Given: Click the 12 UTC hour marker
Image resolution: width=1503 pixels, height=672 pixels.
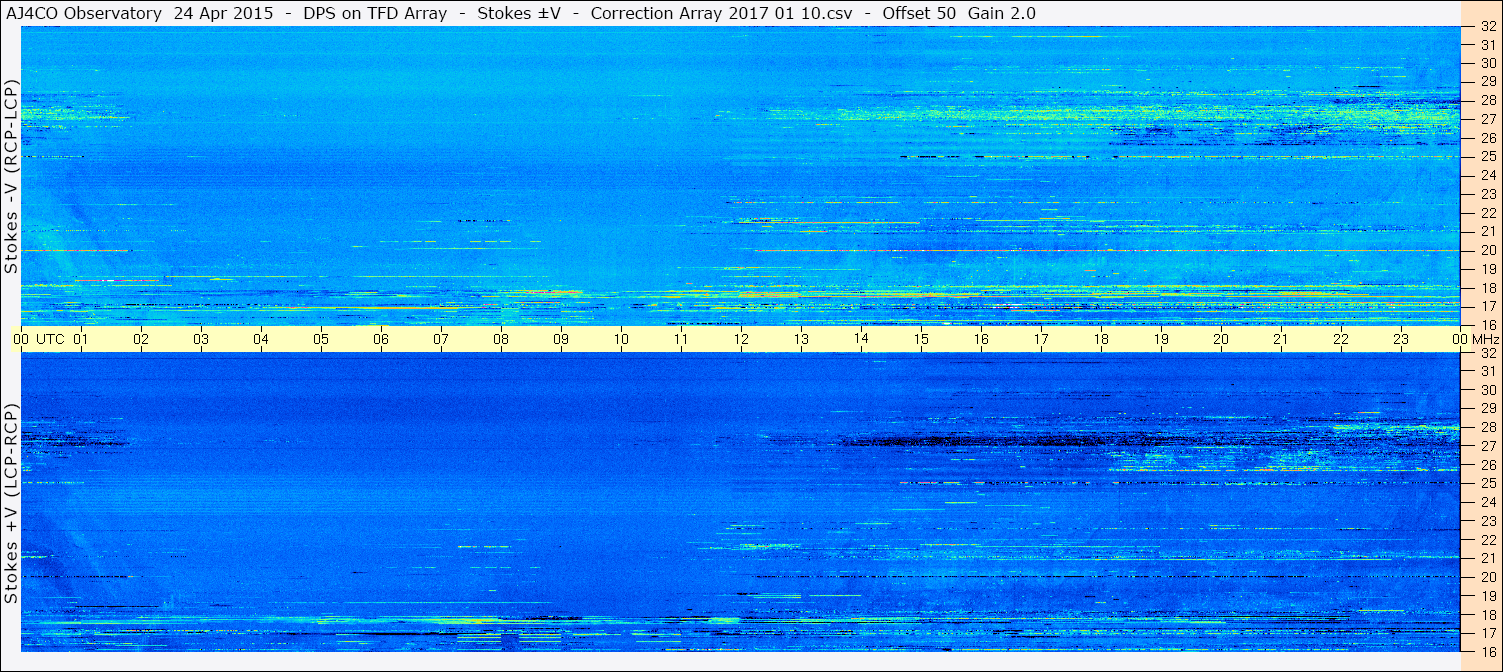Looking at the screenshot, I should (741, 339).
